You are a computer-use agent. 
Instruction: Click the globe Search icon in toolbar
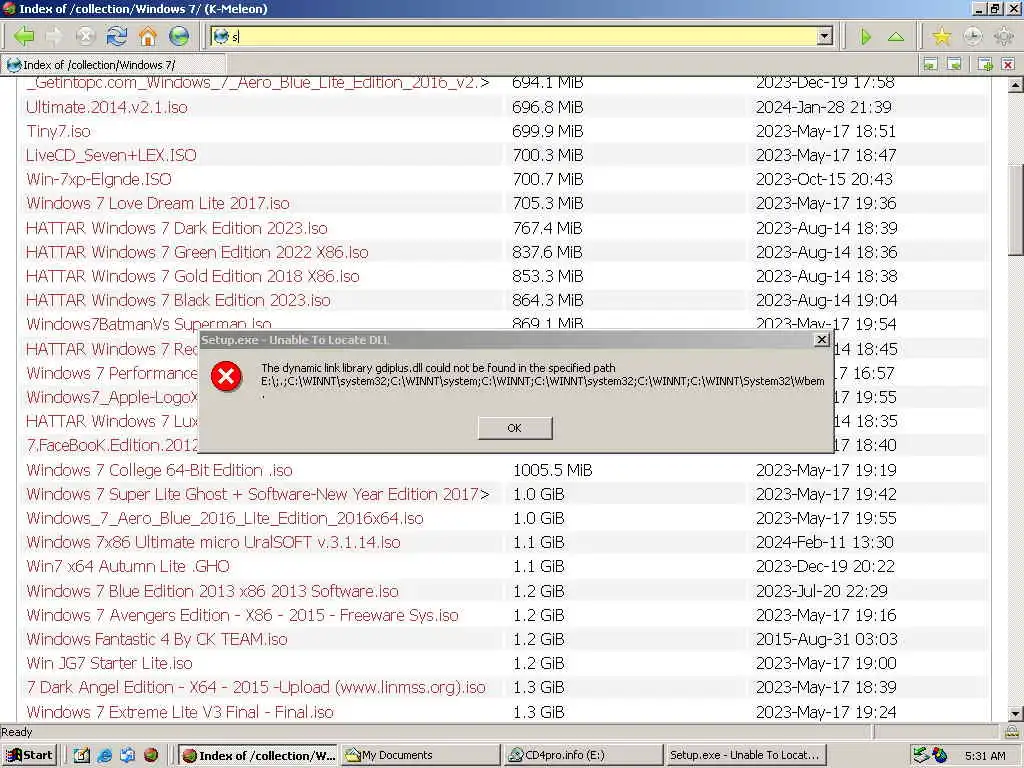pos(179,36)
